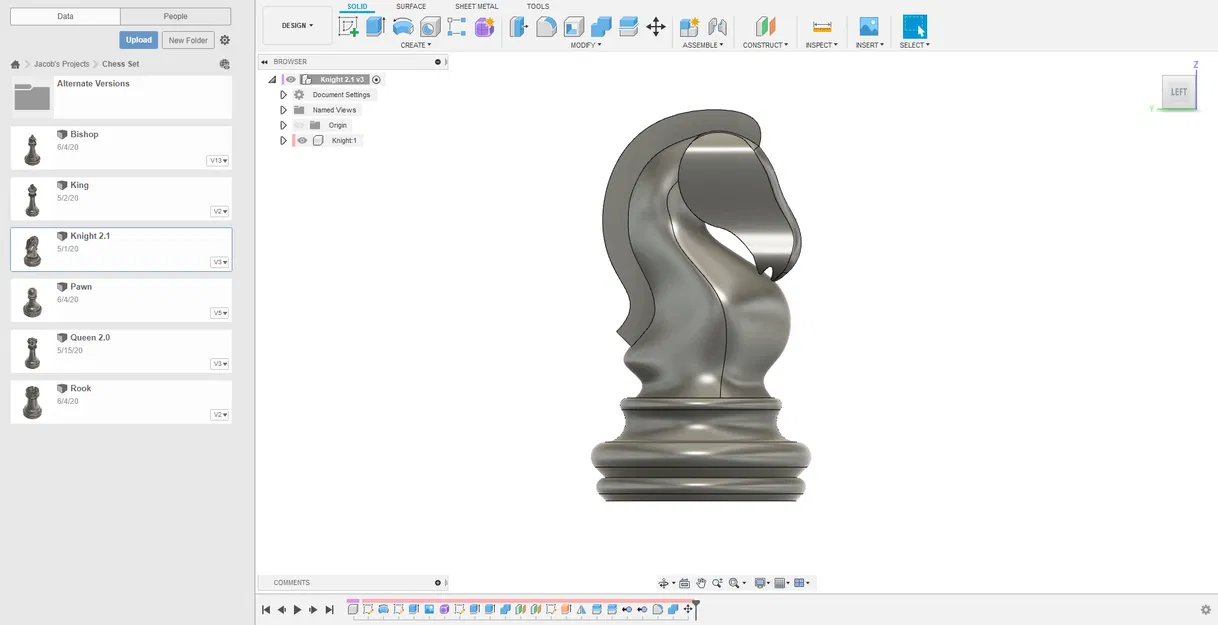Open the Bishop design thumbnail
Screen dimensions: 1218x625
tap(31, 147)
